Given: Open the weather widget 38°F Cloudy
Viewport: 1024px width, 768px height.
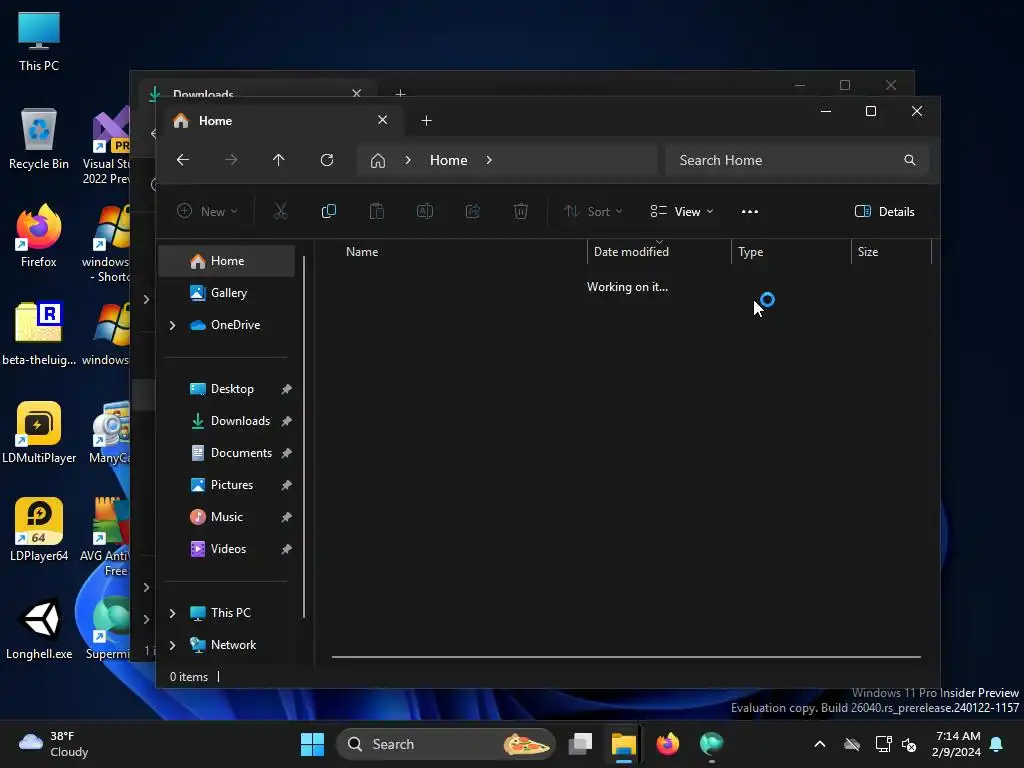Looking at the screenshot, I should click(54, 744).
